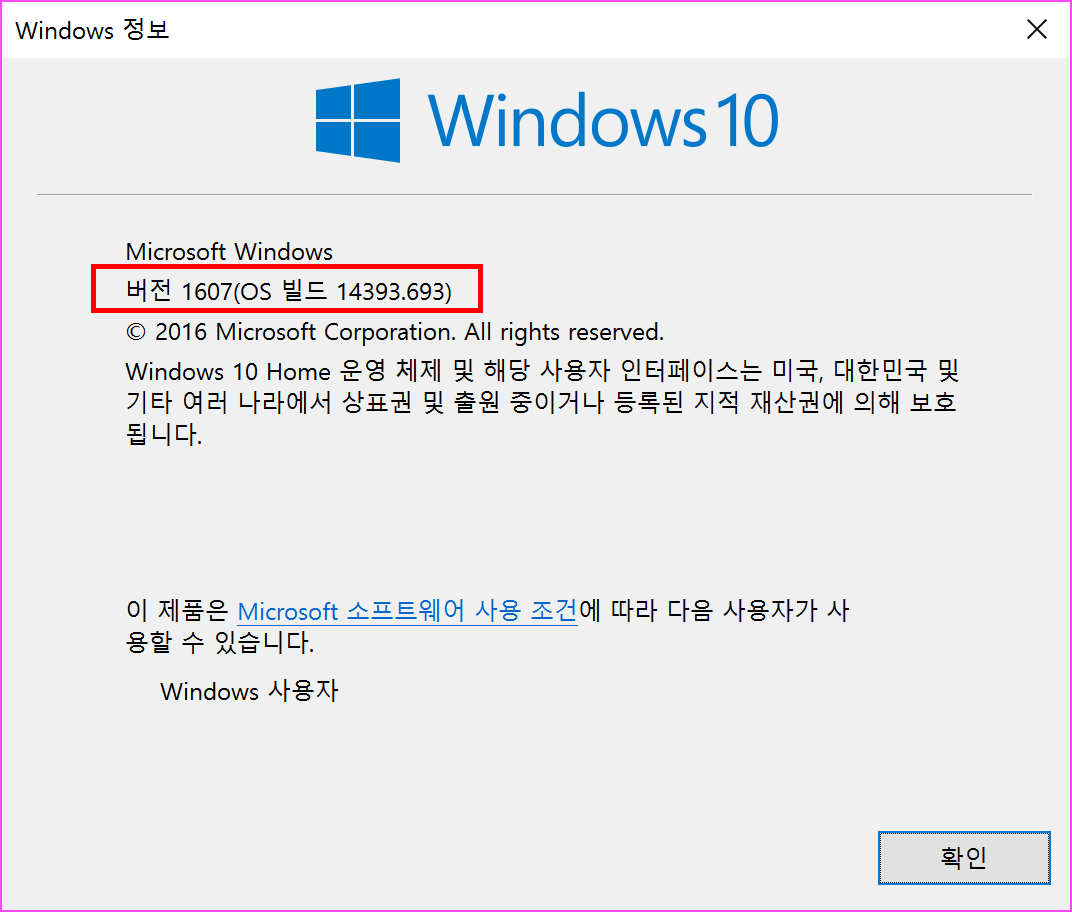1072x912 pixels.
Task: Click the Windows 10 Home 운영 체제 sentence
Action: point(543,371)
